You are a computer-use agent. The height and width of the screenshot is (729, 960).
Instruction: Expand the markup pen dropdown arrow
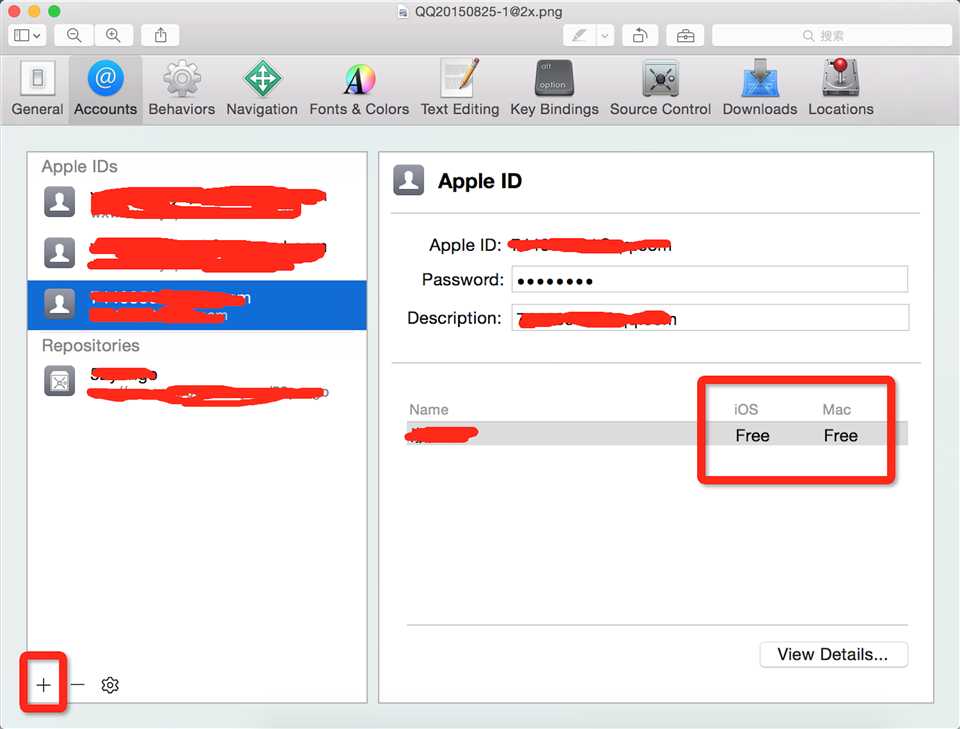tap(605, 36)
